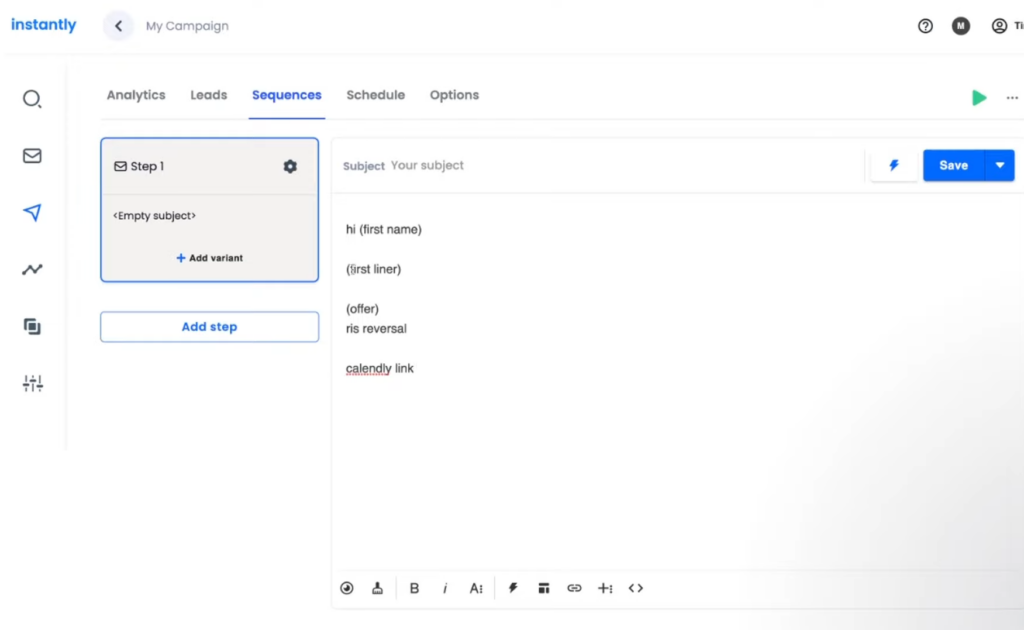Select the Campaigns paper plane icon
Screen dimensions: 1024x630
(32, 212)
